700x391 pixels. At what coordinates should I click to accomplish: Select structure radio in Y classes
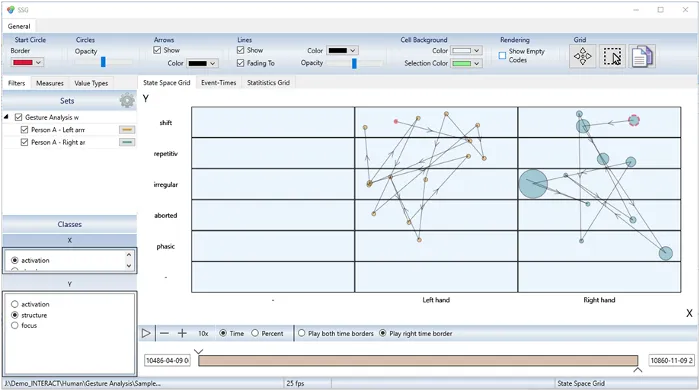tap(15, 315)
